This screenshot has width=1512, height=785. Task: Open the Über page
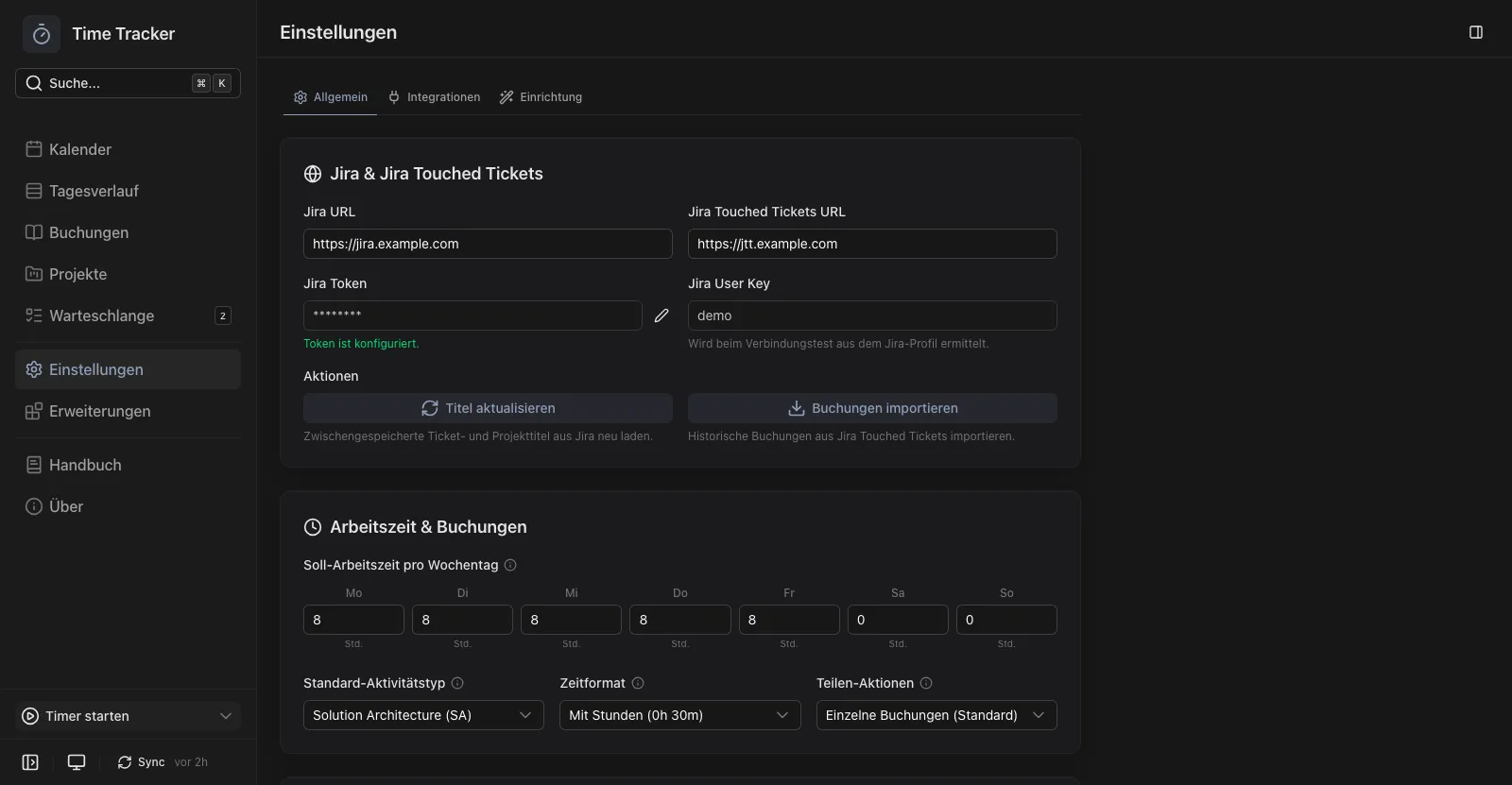(128, 506)
